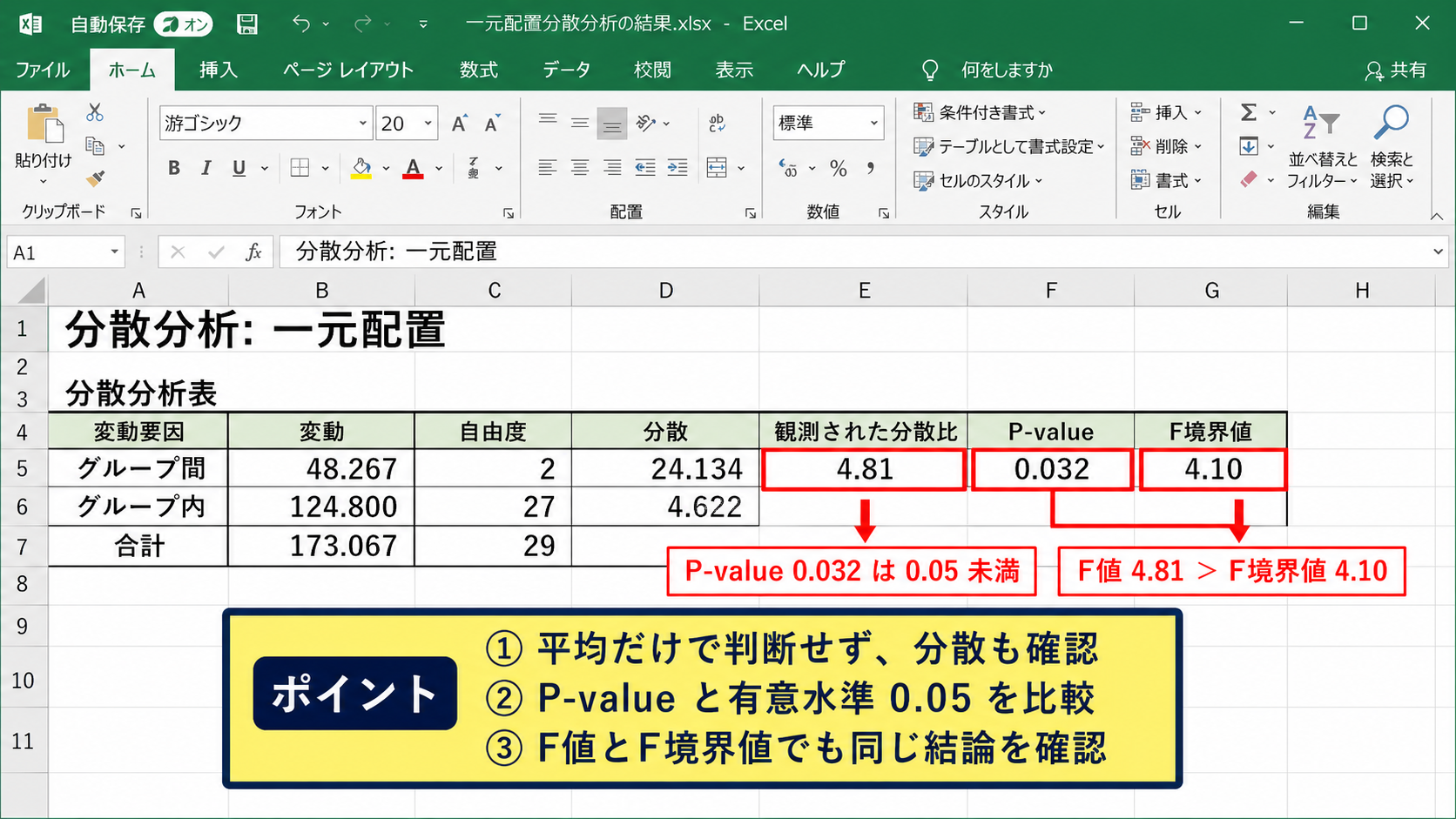The image size is (1456, 819).
Task: Toggle Italic formatting
Action: pos(206,168)
